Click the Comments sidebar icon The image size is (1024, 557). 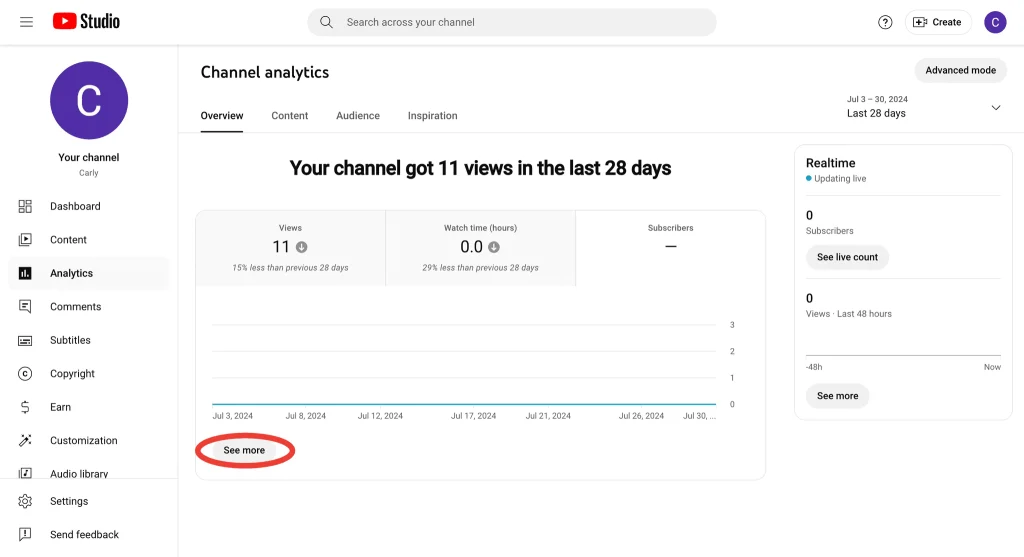(25, 306)
